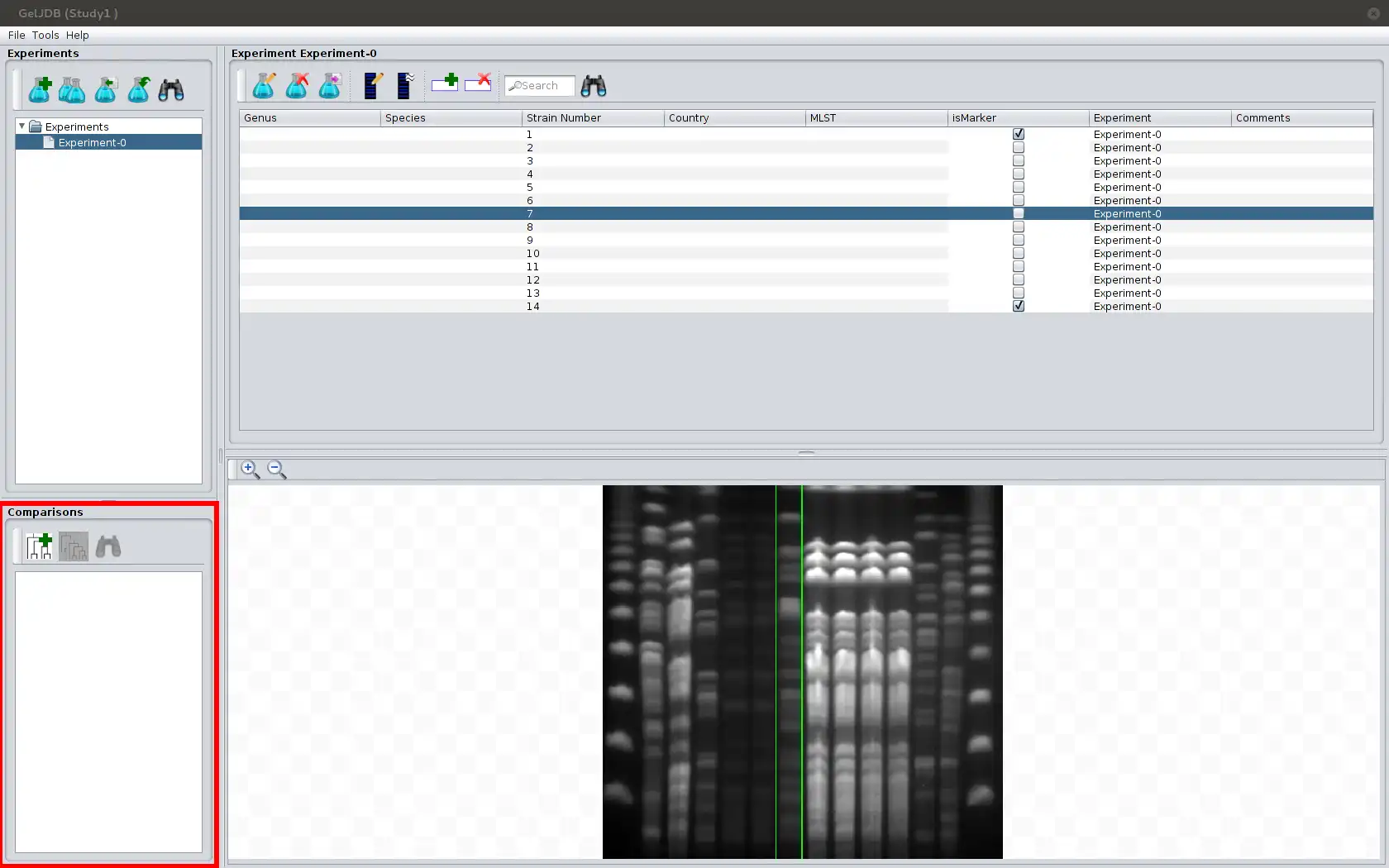Toggle the isMarker checkbox for strain 1
The width and height of the screenshot is (1389, 868).
[x=1019, y=134]
